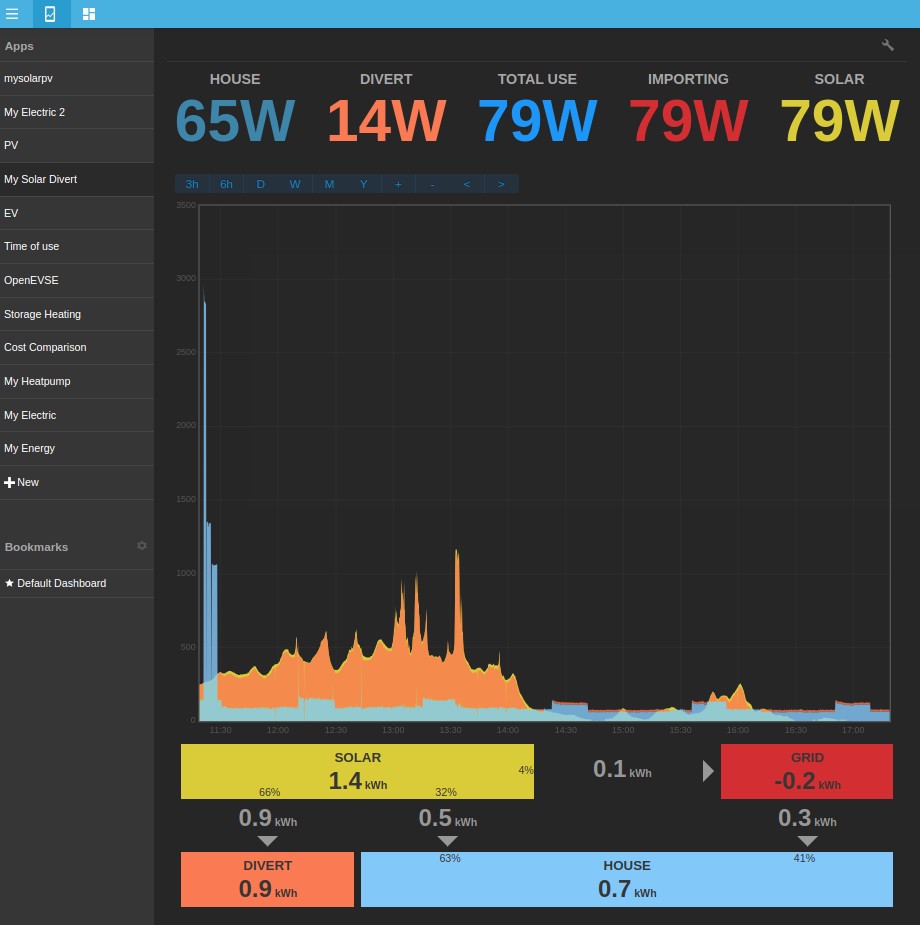Navigate forward with the right arrow

click(500, 184)
